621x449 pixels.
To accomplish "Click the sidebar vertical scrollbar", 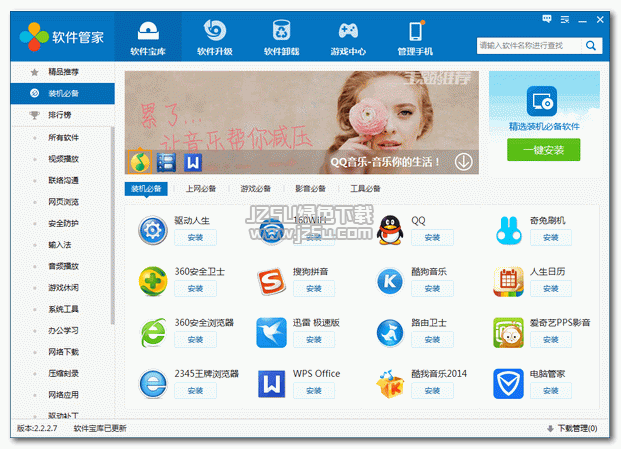I will click(x=113, y=226).
